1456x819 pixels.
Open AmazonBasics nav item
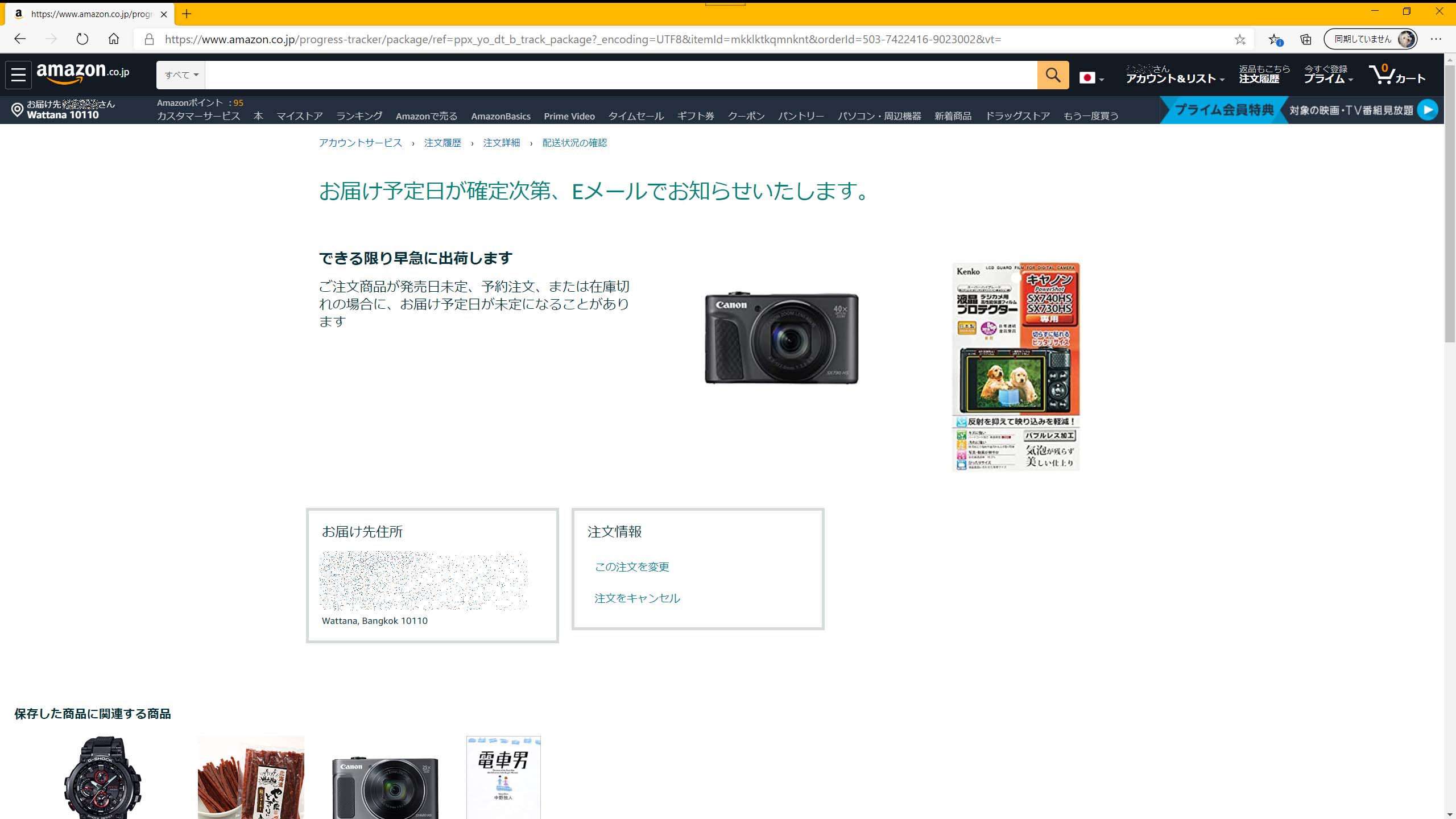point(500,116)
